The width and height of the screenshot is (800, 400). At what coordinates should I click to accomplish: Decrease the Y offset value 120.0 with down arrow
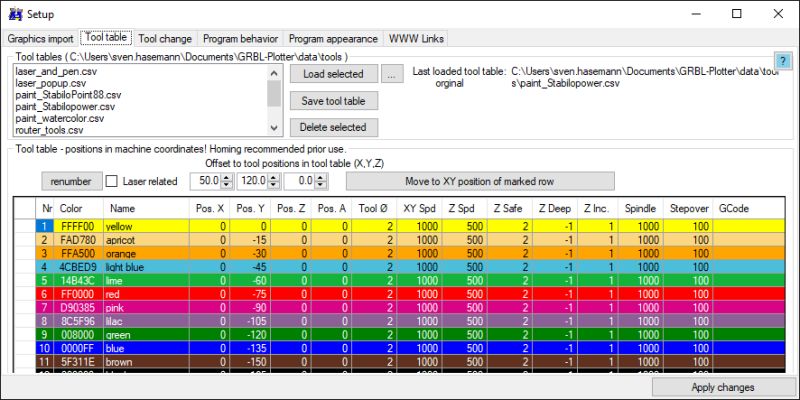click(x=274, y=185)
